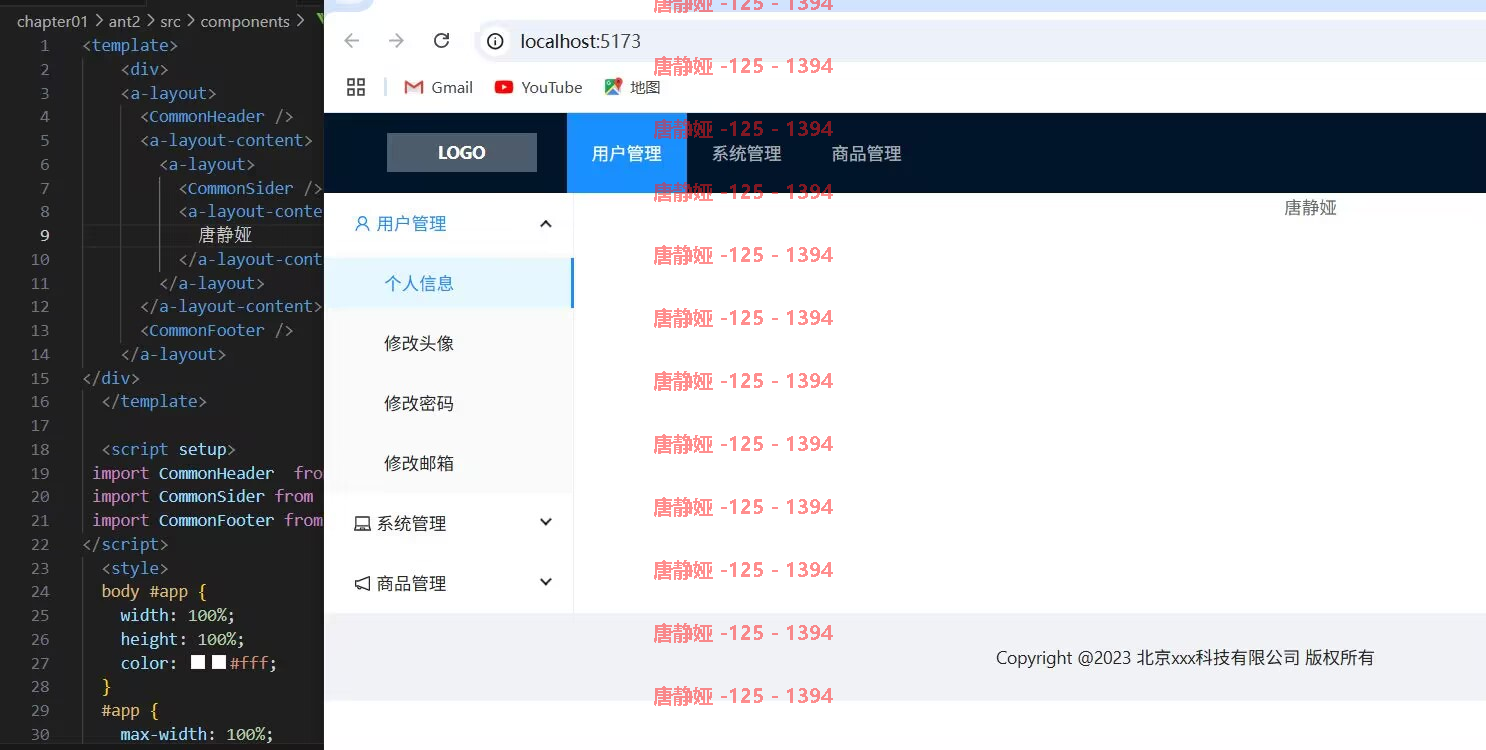Viewport: 1486px width, 750px height.
Task: Open the 地图 maps bookmark
Action: pyautogui.click(x=632, y=87)
